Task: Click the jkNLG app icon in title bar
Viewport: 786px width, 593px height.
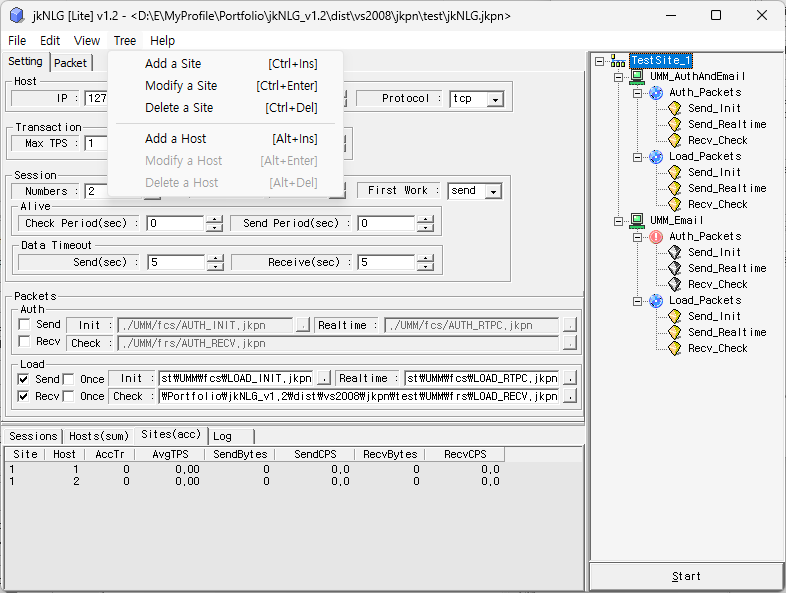Action: click(x=16, y=16)
